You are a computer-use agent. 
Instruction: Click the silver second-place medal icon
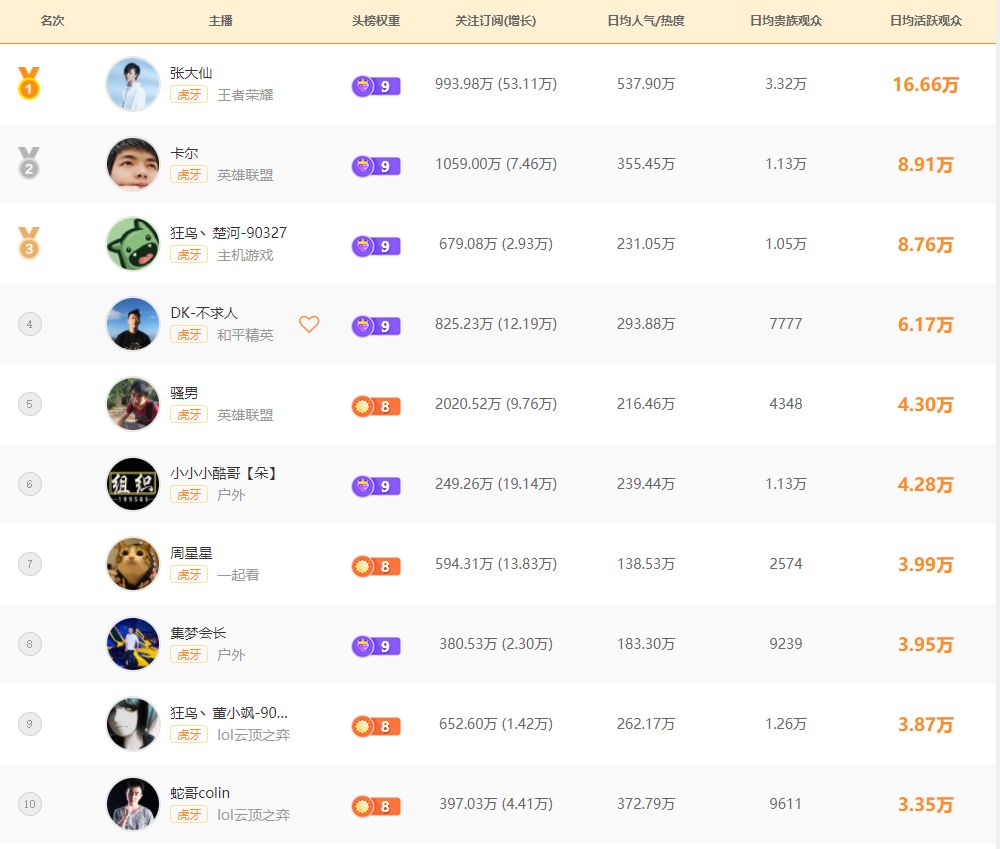(29, 163)
